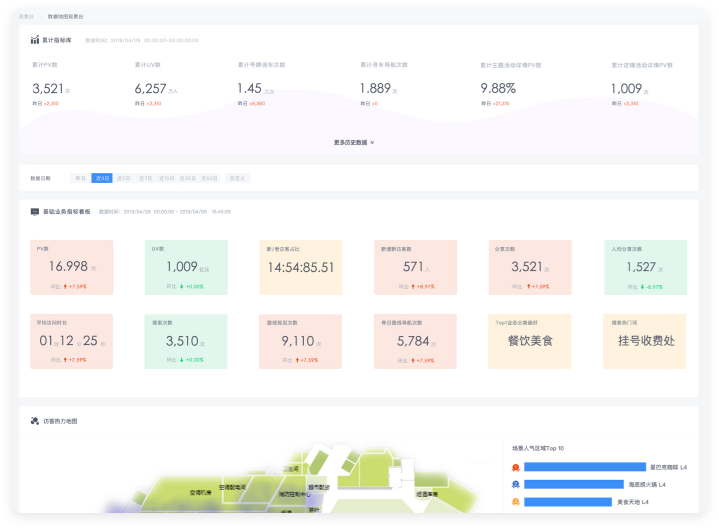
Task: Click the 累计UV数 value 6,257
Action: [x=150, y=88]
